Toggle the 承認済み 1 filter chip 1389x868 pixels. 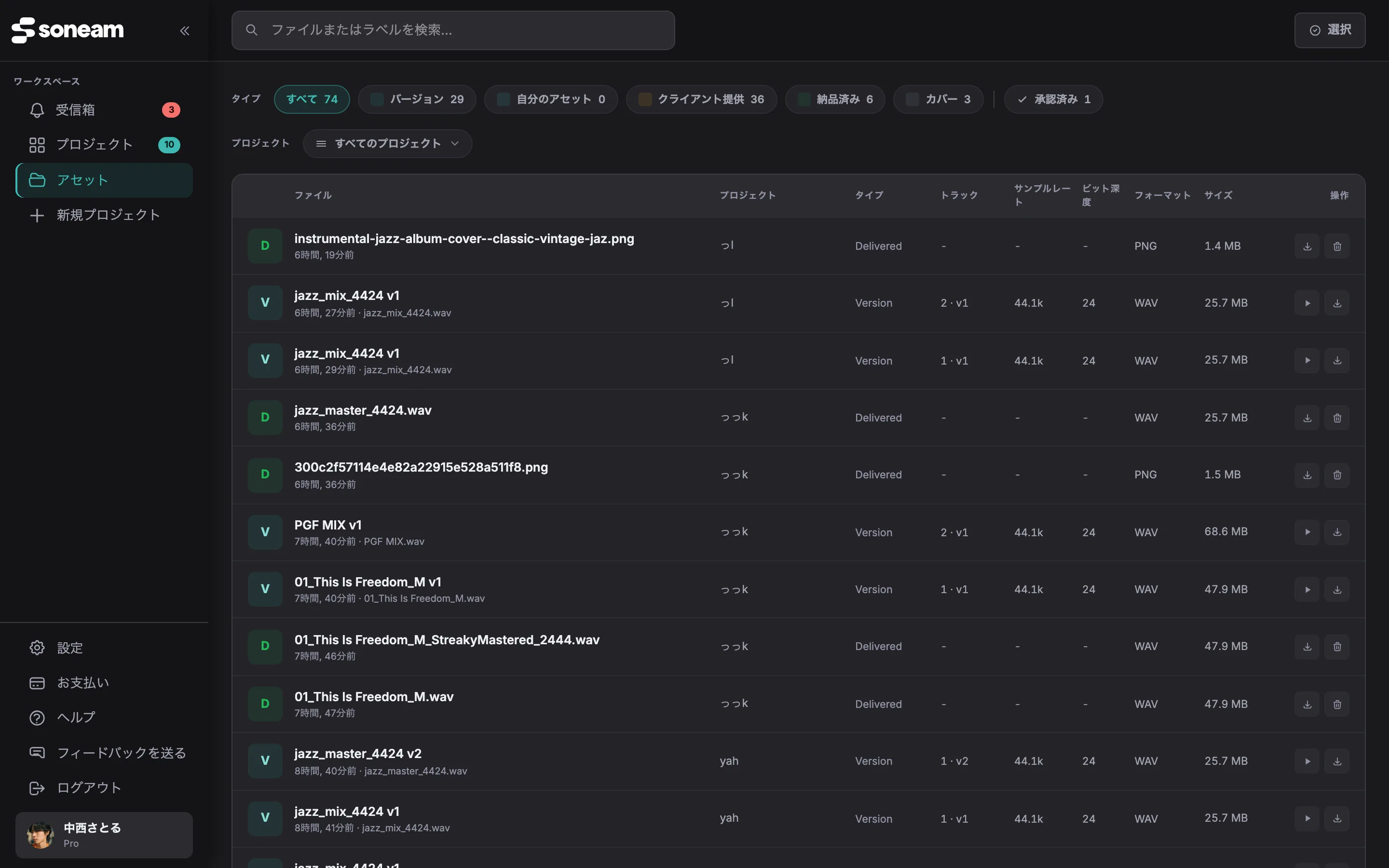[1054, 99]
